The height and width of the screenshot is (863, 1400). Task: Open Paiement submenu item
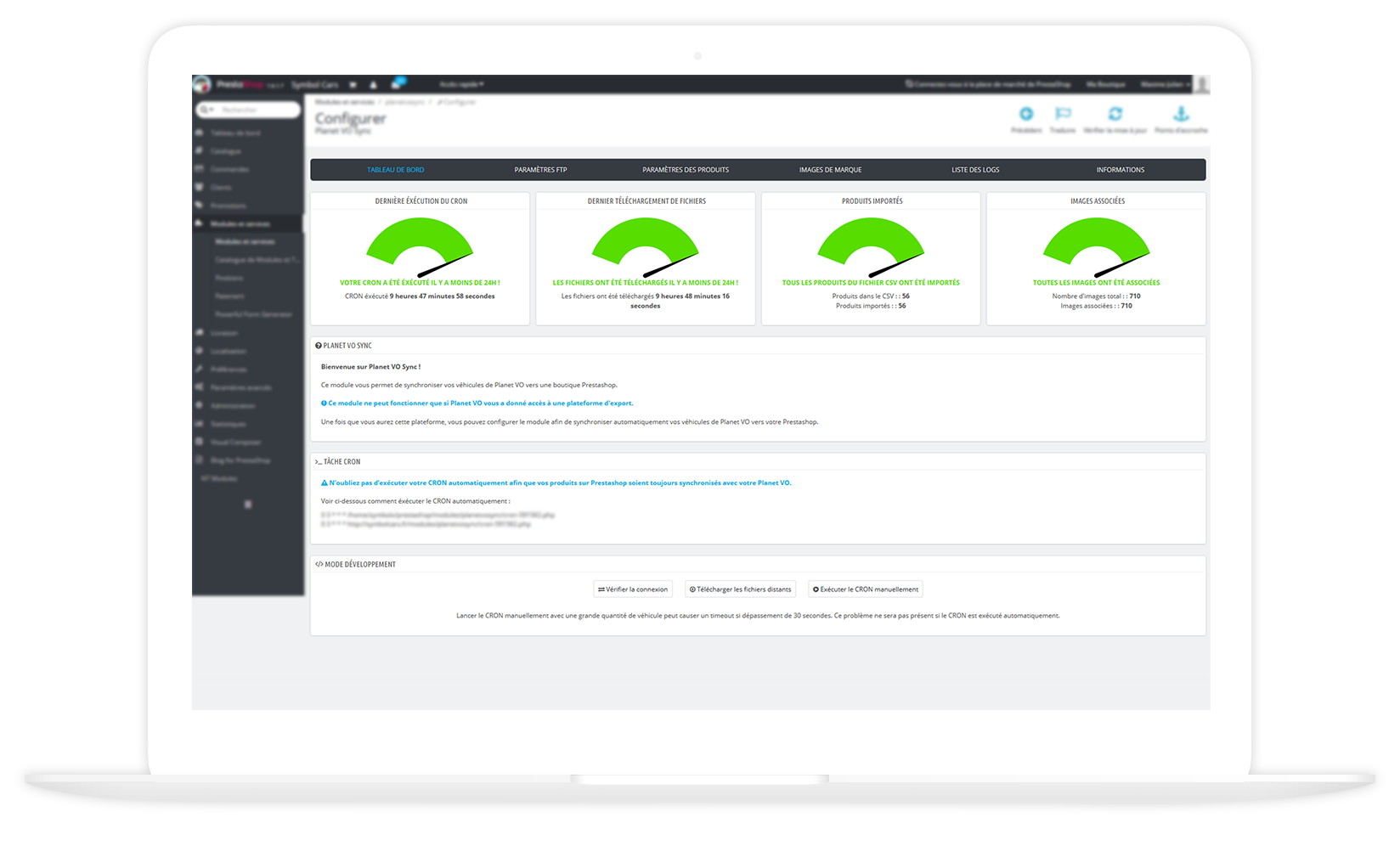point(229,296)
